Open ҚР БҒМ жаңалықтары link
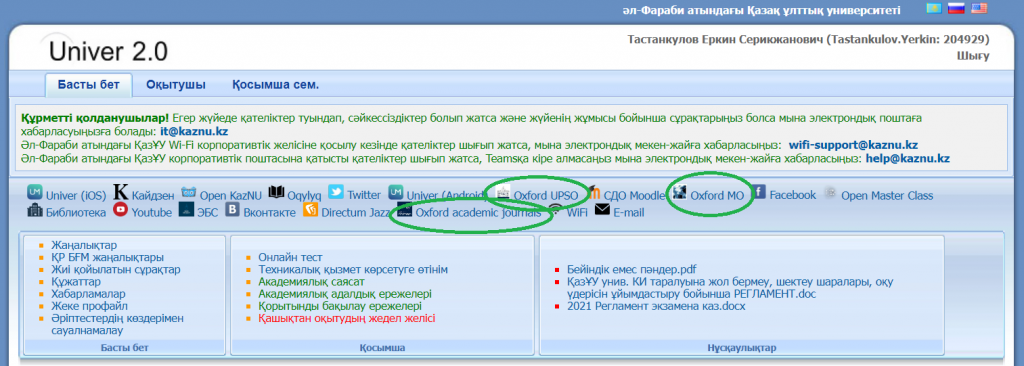Image resolution: width=1024 pixels, height=366 pixels. (x=108, y=258)
